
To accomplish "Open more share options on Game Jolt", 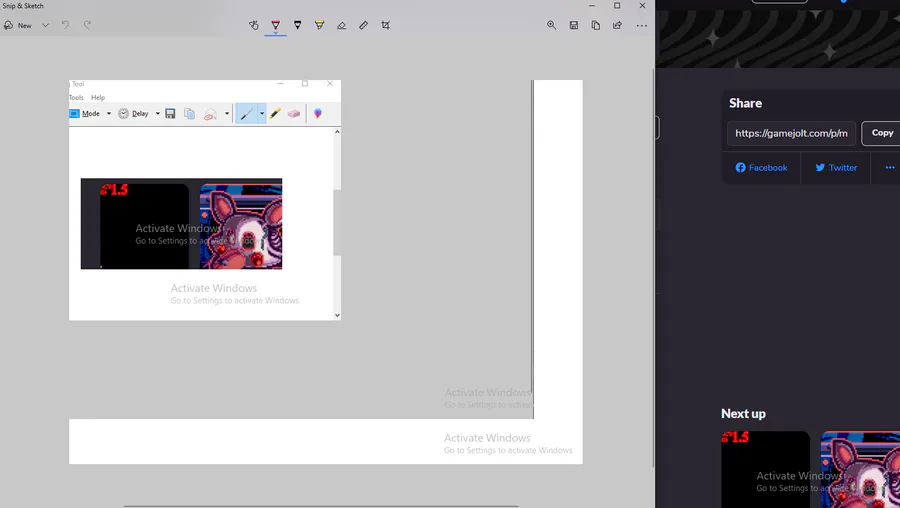I will [890, 168].
